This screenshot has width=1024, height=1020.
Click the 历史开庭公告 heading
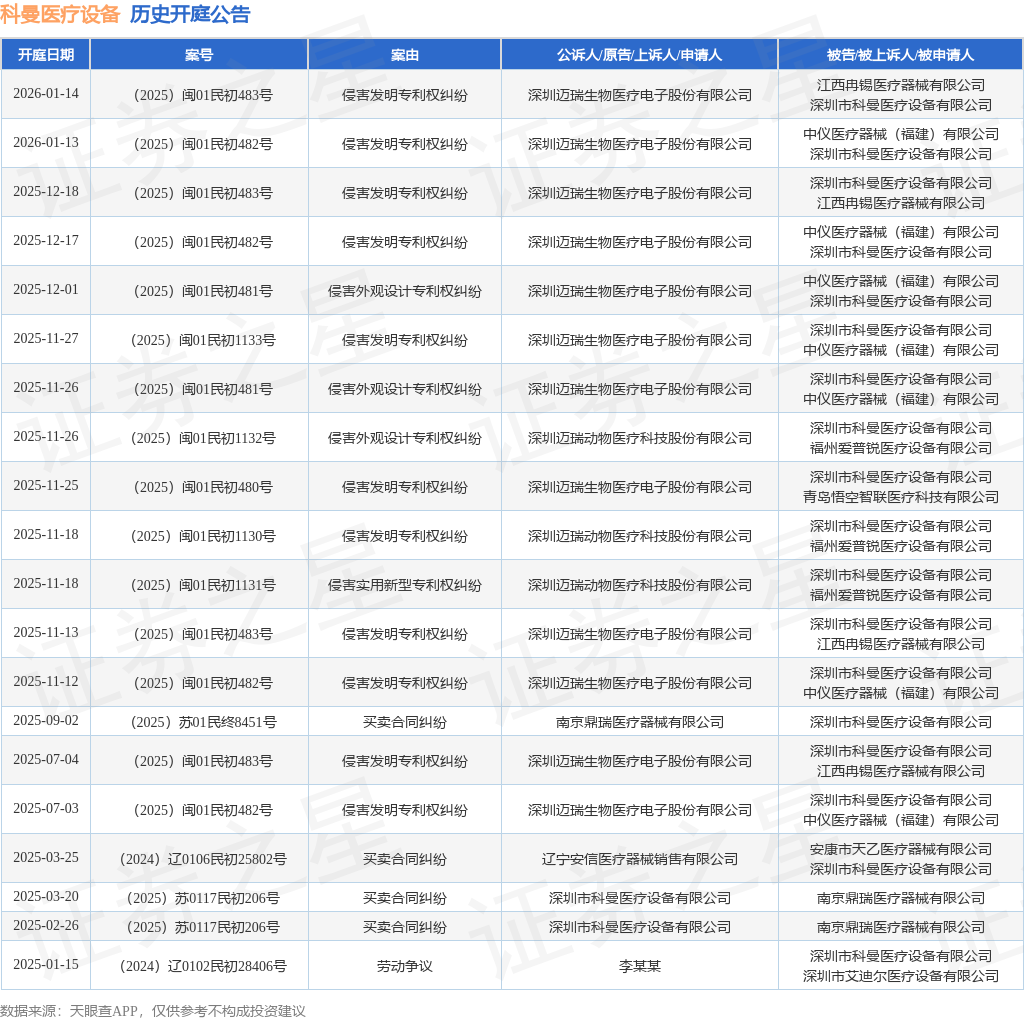tap(190, 14)
